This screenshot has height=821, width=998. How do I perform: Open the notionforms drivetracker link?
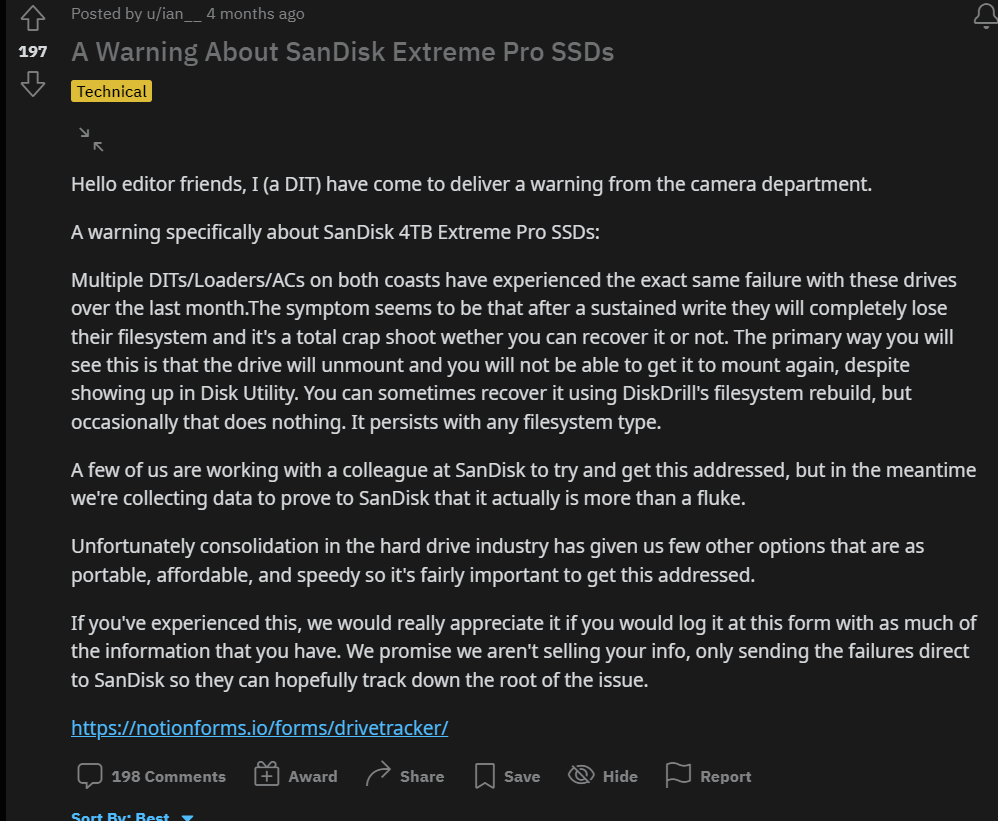click(260, 727)
